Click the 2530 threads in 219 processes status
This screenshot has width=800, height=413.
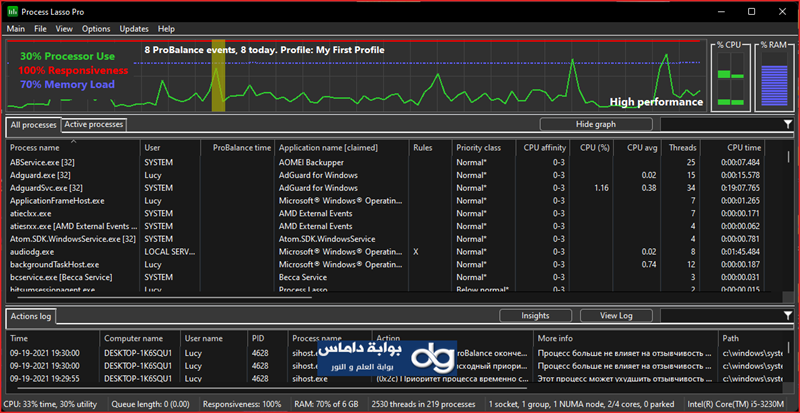424,404
